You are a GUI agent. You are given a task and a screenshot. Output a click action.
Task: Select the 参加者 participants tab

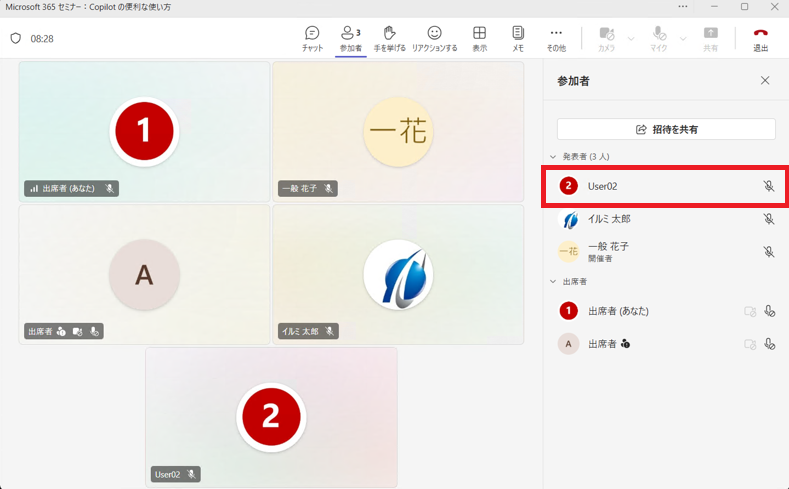click(351, 39)
